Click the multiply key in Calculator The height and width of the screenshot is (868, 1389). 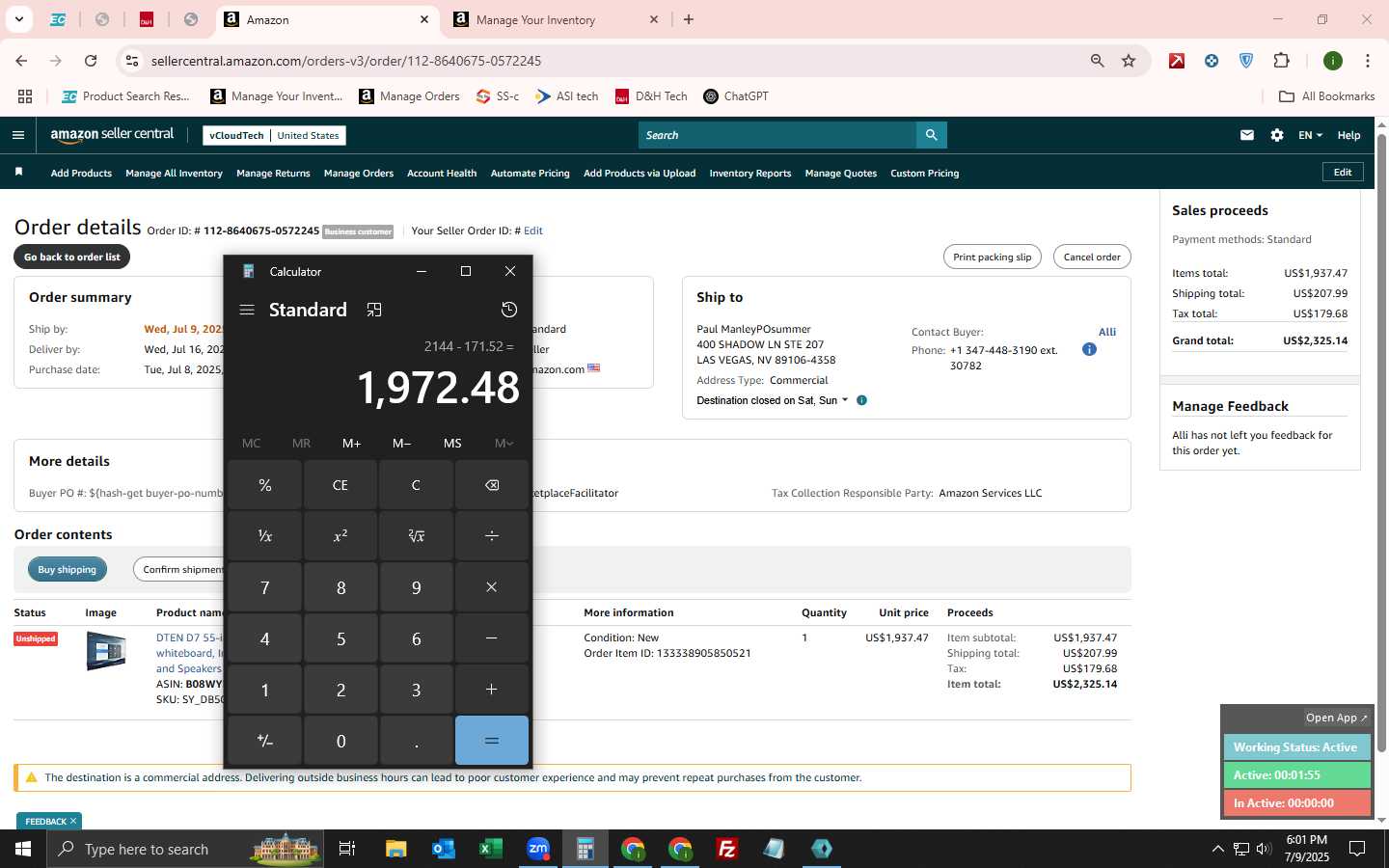(x=492, y=587)
